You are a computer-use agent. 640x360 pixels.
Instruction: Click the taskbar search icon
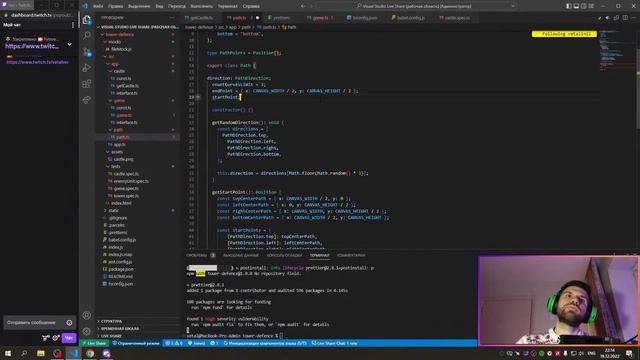click(24, 353)
